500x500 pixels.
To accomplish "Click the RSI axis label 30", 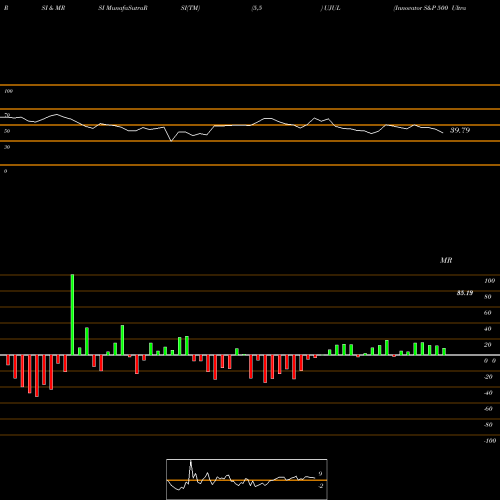I will 7,147.
